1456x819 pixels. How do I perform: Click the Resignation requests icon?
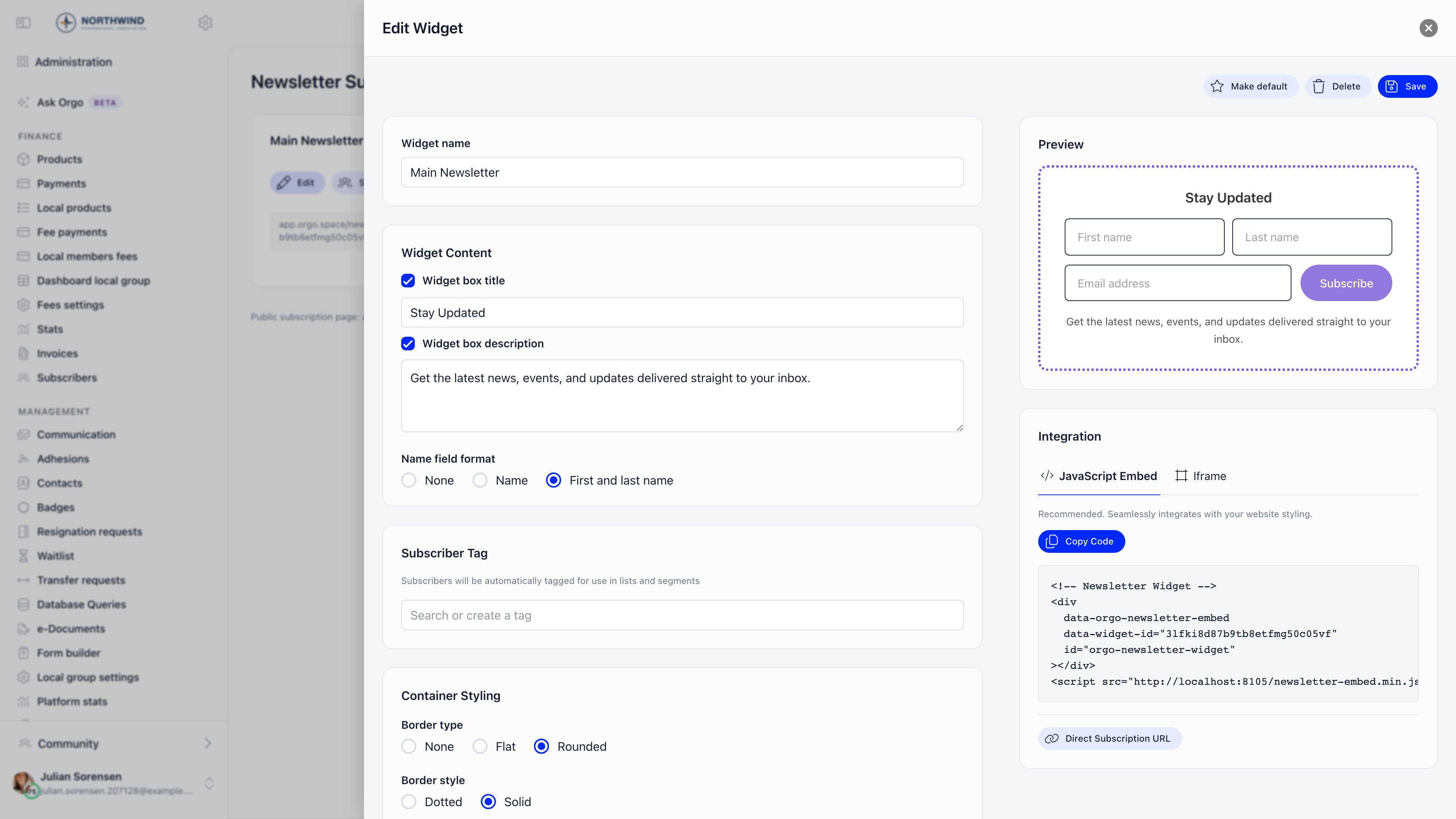coord(23,532)
